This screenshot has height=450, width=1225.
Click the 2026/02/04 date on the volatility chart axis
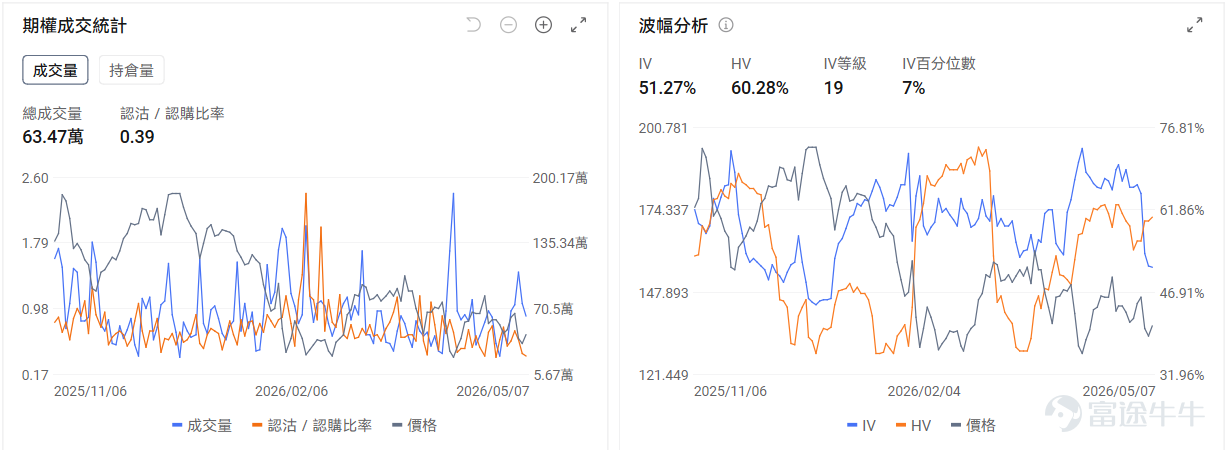(x=924, y=391)
